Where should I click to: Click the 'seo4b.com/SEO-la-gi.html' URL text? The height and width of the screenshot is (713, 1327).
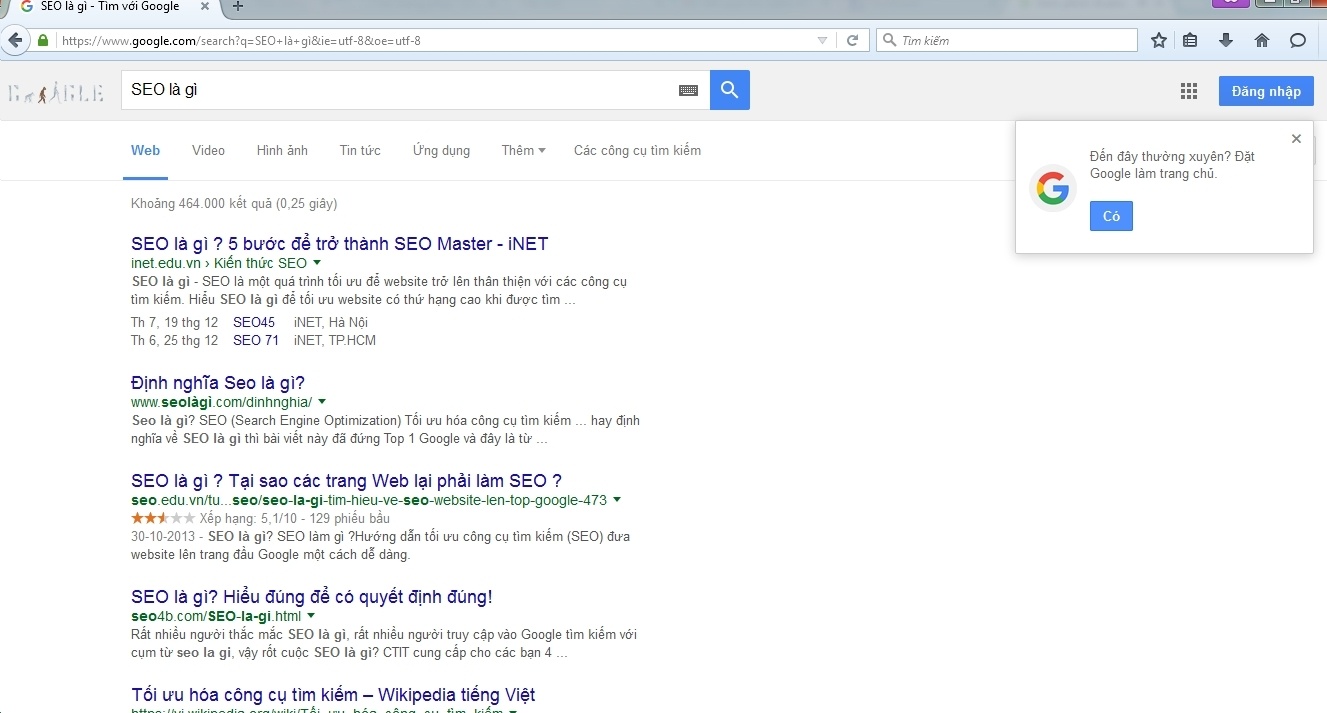point(216,616)
